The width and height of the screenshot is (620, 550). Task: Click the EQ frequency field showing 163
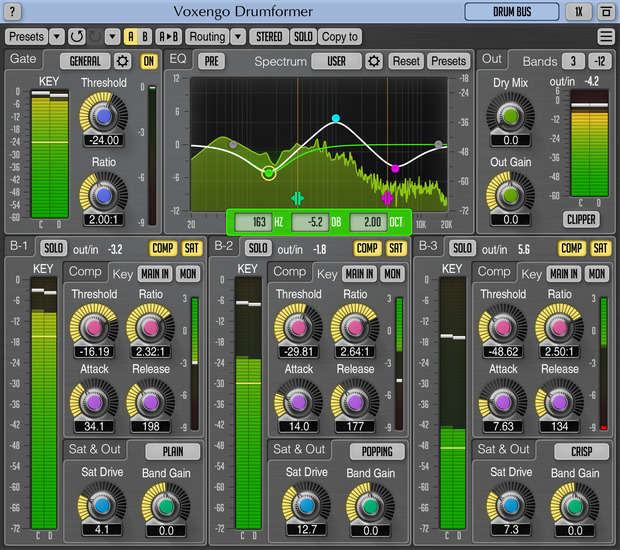click(251, 222)
